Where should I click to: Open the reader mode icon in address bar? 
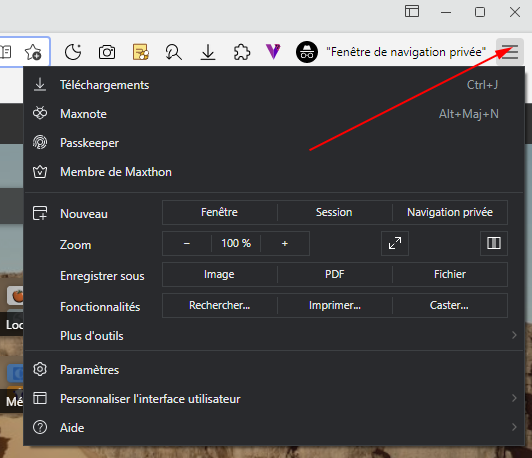6,52
